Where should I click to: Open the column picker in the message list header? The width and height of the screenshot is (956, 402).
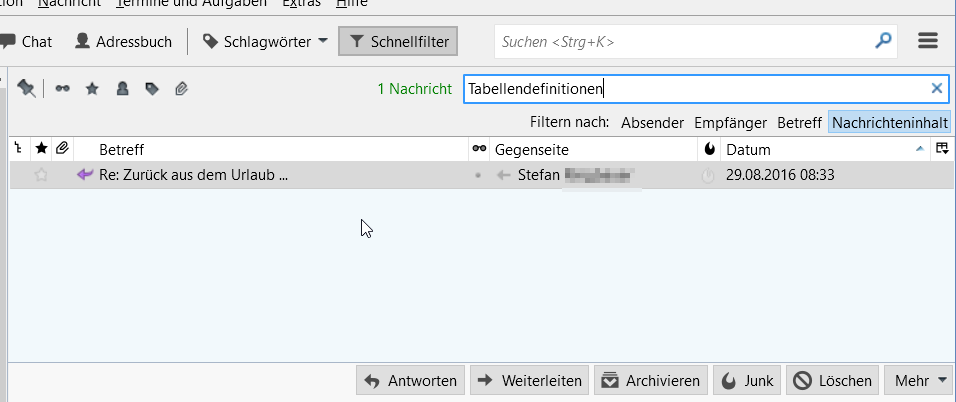coord(941,149)
